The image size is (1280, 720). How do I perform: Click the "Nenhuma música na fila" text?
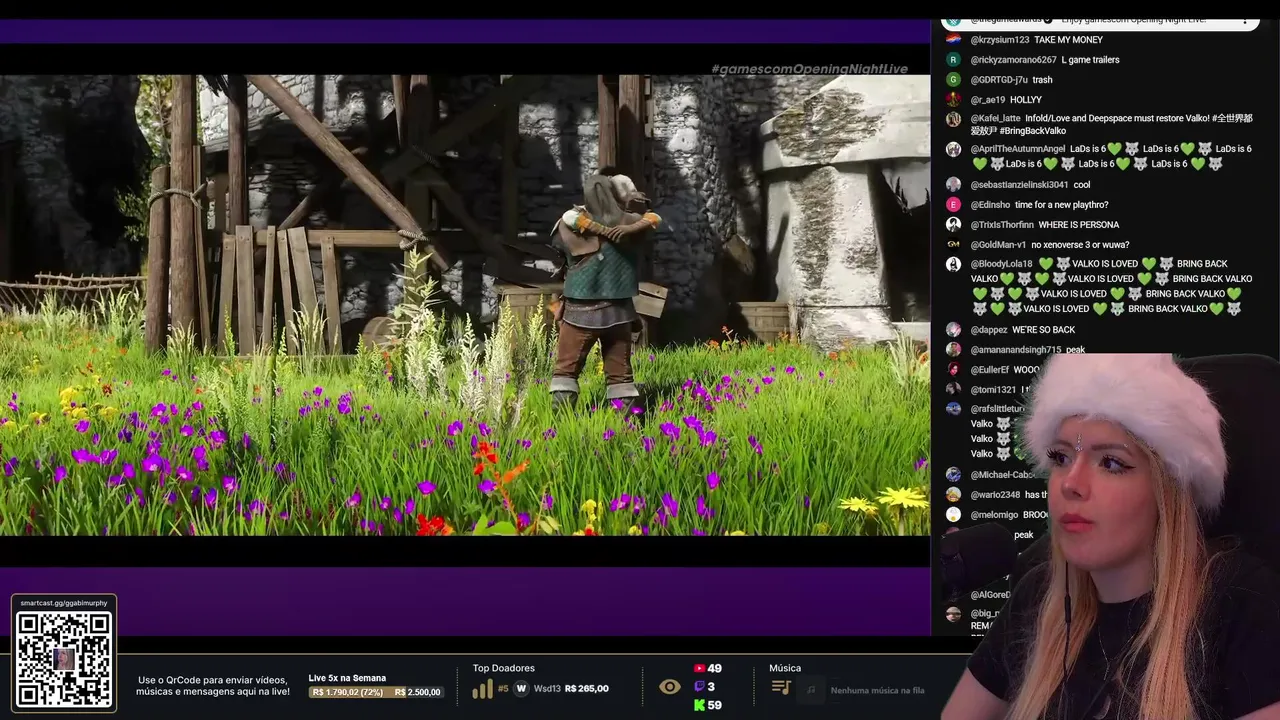[x=877, y=690]
